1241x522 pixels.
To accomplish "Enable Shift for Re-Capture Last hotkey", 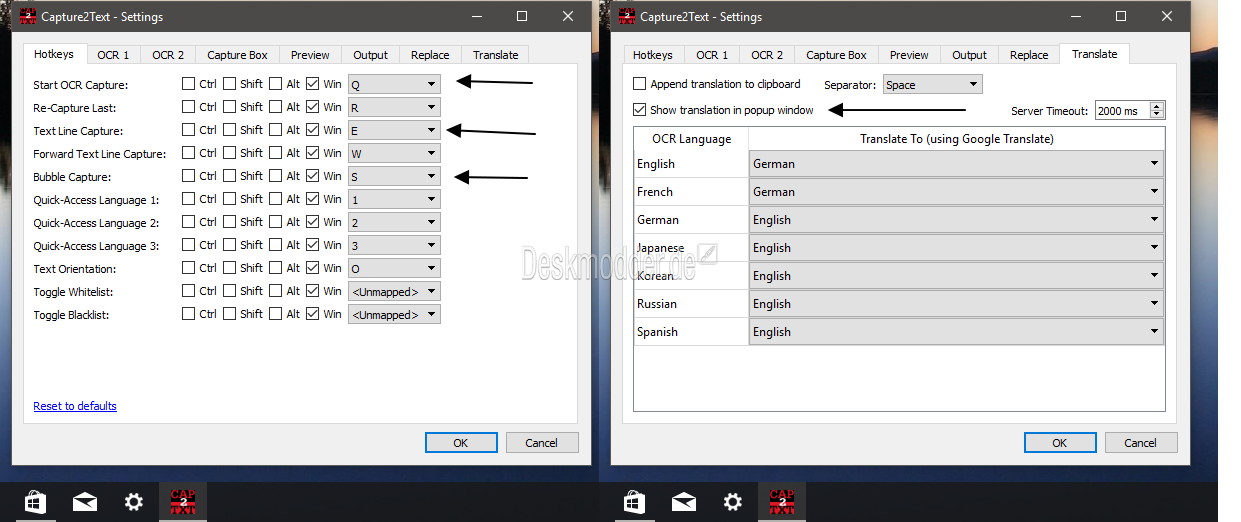I will [x=229, y=107].
